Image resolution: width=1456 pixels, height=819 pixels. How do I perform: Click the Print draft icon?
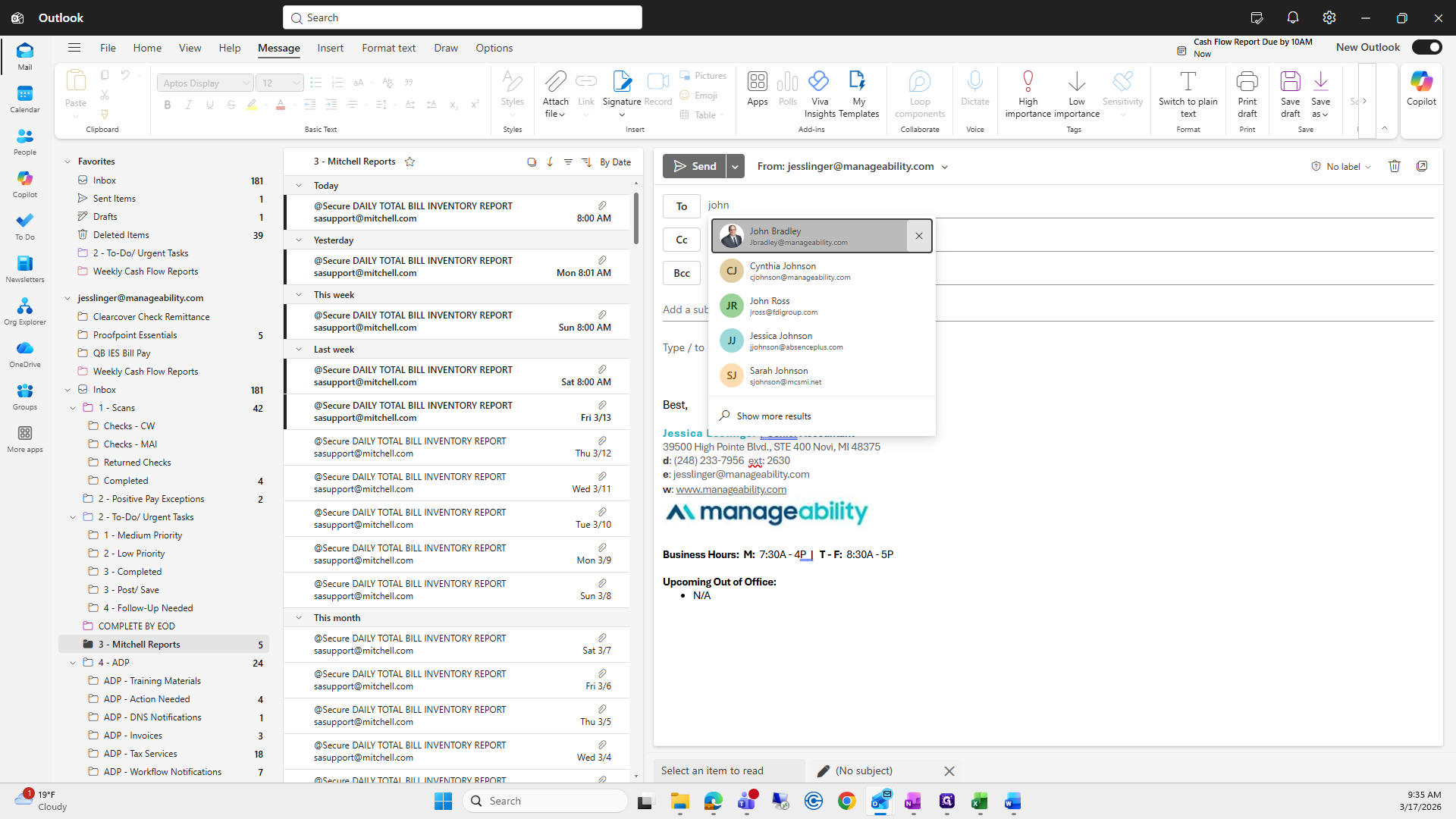[1247, 82]
